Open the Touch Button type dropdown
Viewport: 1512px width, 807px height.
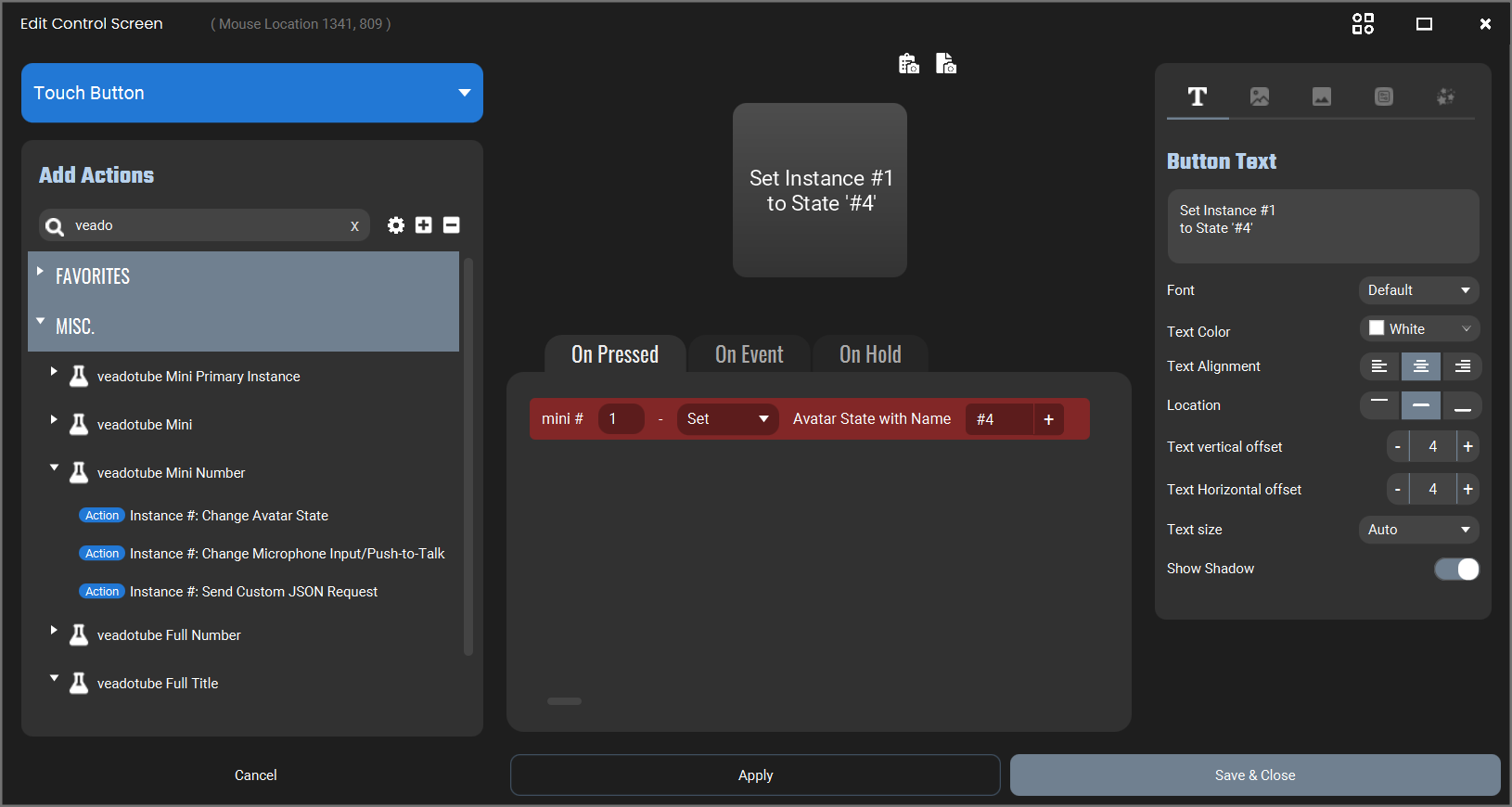coord(252,93)
